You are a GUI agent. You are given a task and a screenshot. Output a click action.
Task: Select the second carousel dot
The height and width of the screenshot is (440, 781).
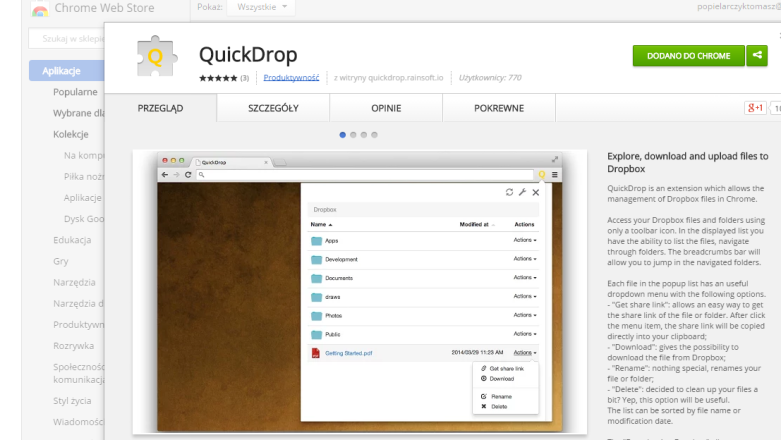(x=353, y=135)
